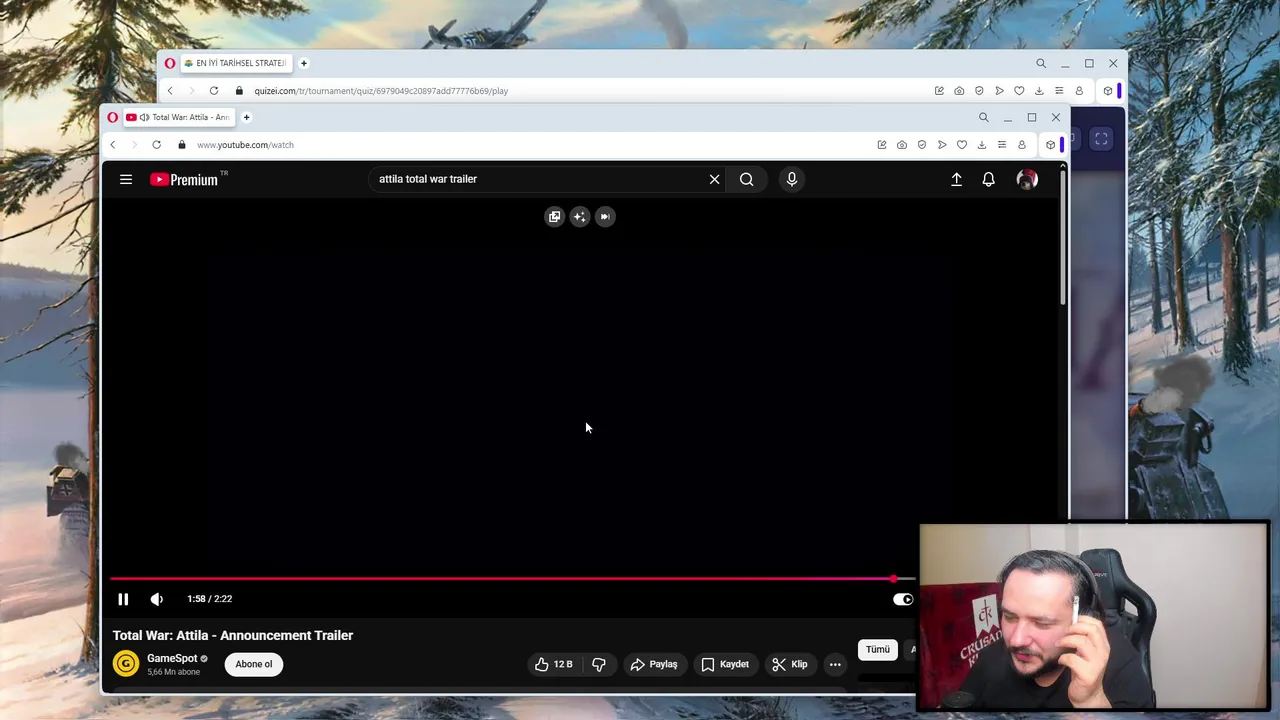Click the picture-in-picture icon above video

click(x=555, y=216)
